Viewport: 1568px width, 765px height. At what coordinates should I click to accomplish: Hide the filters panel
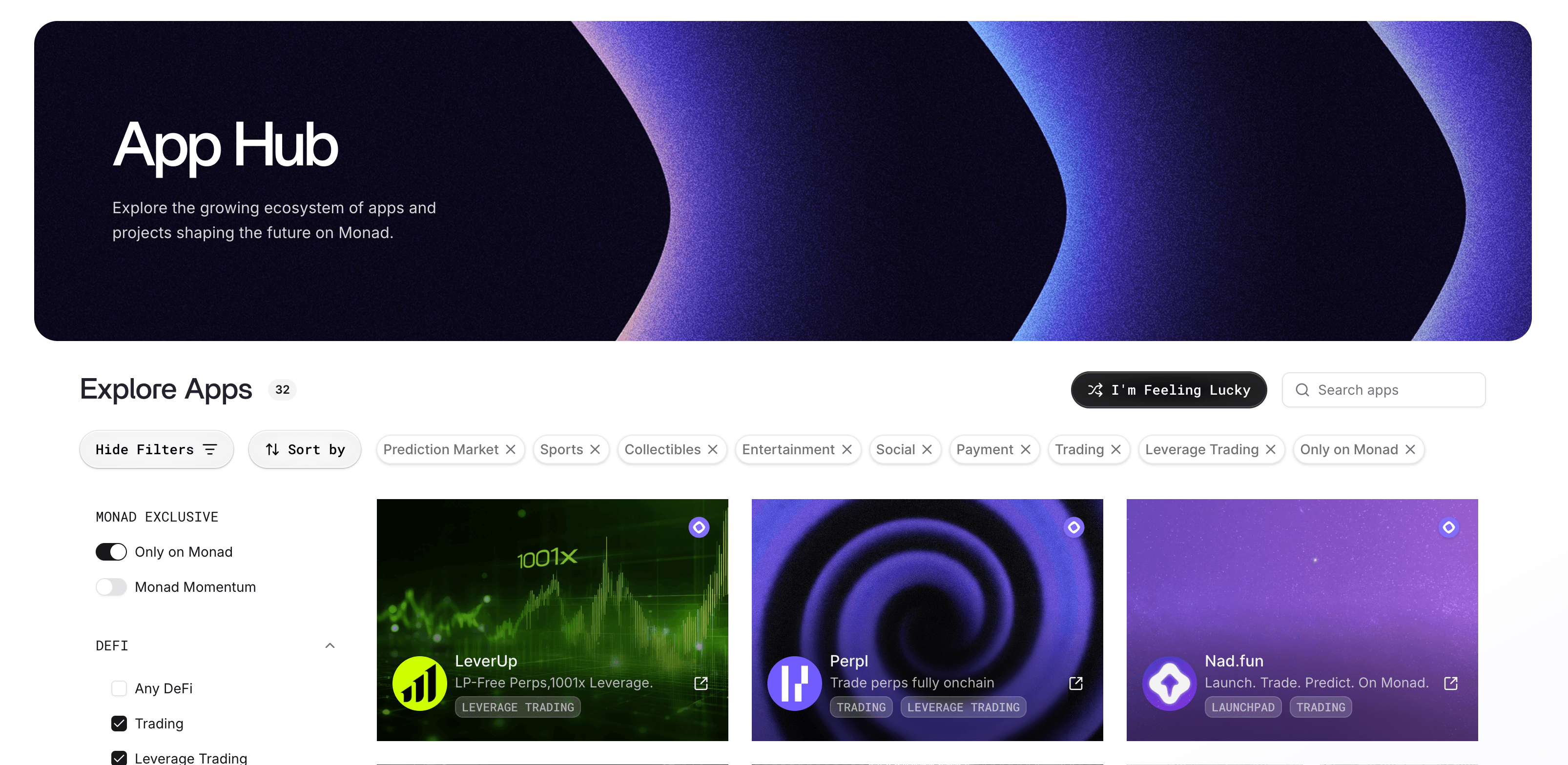coord(156,449)
